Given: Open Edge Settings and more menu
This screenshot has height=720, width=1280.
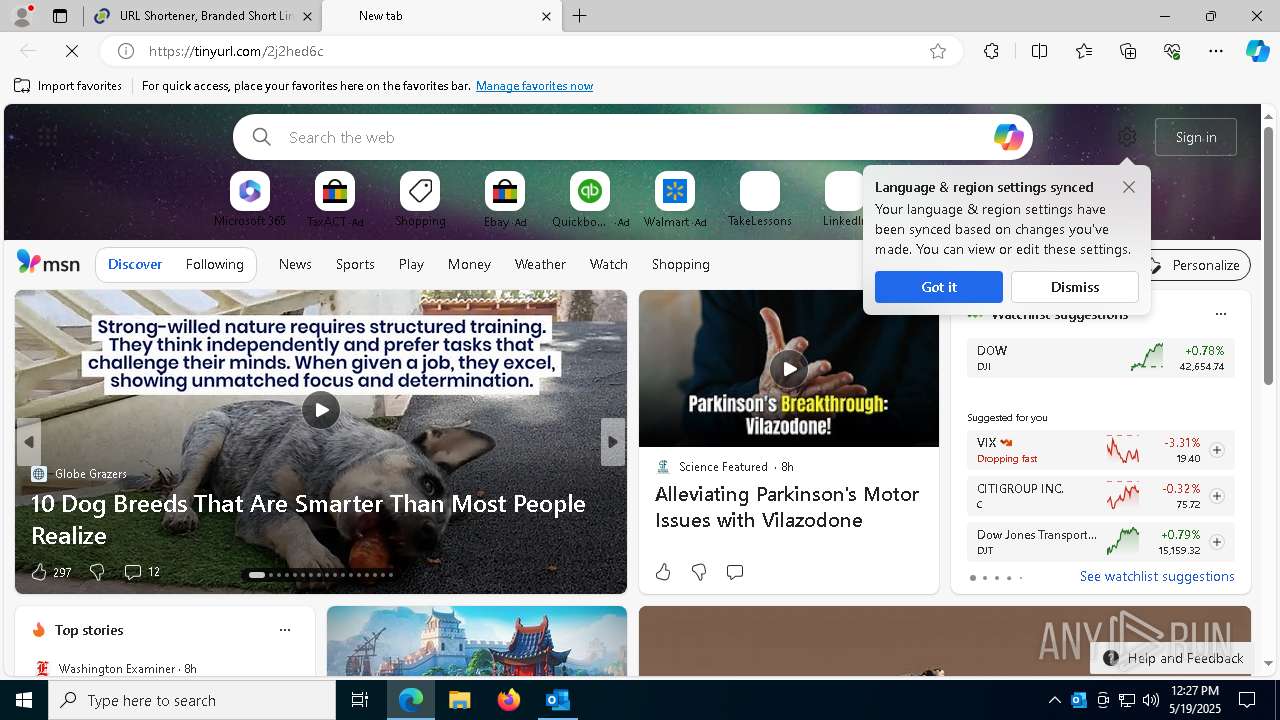Looking at the screenshot, I should click(x=1216, y=51).
